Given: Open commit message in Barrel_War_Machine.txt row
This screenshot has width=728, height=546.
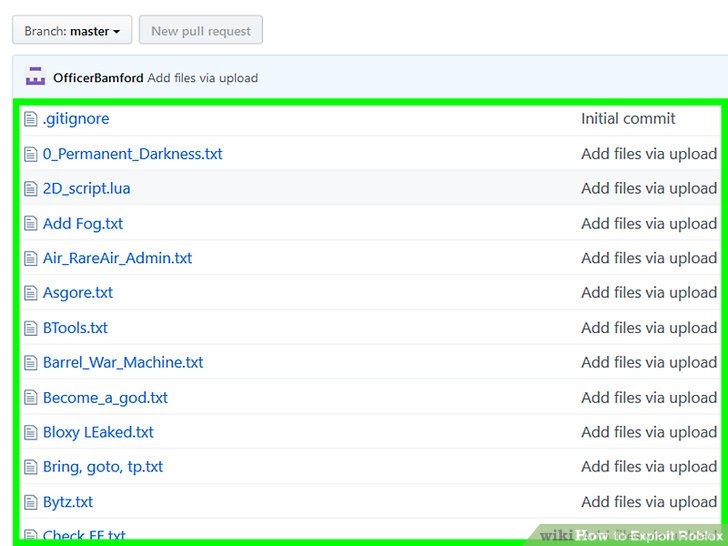Looking at the screenshot, I should (649, 363).
